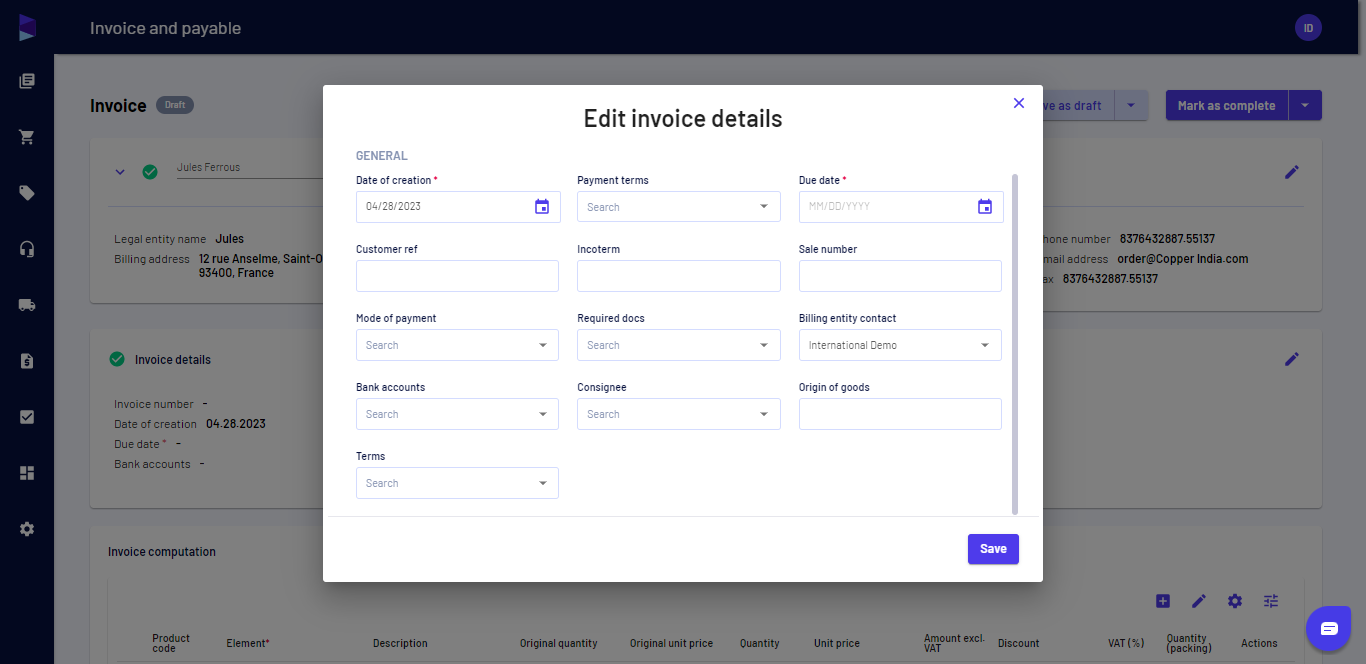
Task: Open the settings gear in sidebar
Action: [27, 529]
